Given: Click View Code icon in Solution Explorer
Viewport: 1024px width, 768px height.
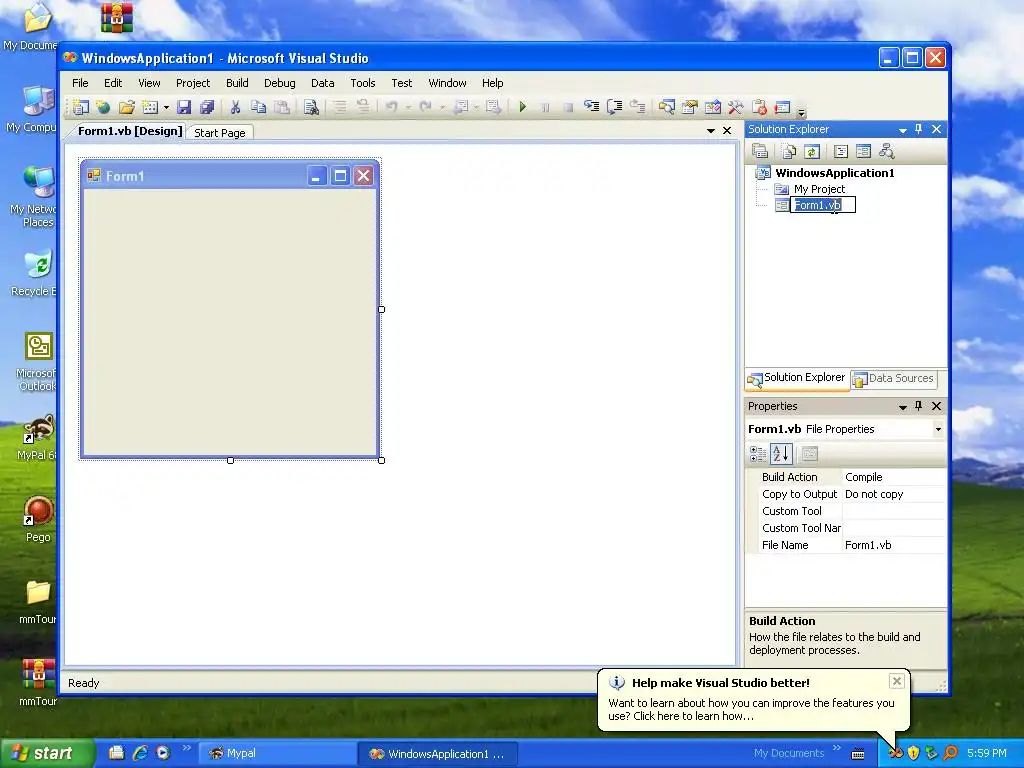Looking at the screenshot, I should coord(840,152).
